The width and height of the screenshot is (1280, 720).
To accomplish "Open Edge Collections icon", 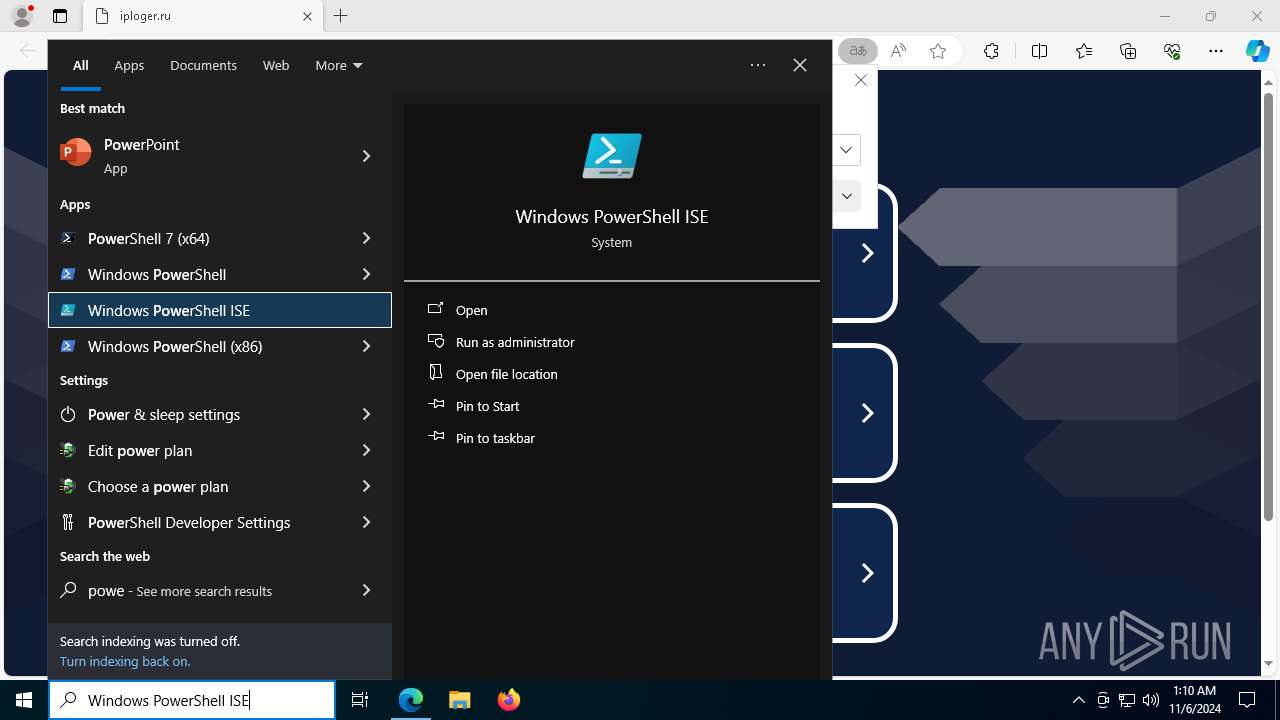I will (1128, 51).
